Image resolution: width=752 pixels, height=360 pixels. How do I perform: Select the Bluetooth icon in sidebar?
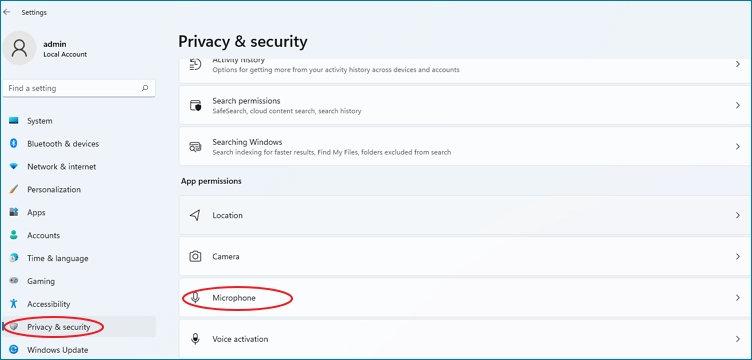click(13, 143)
